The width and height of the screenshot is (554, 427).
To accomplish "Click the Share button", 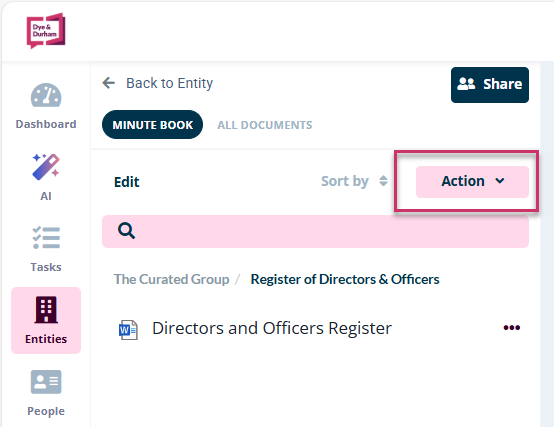I will click(490, 85).
